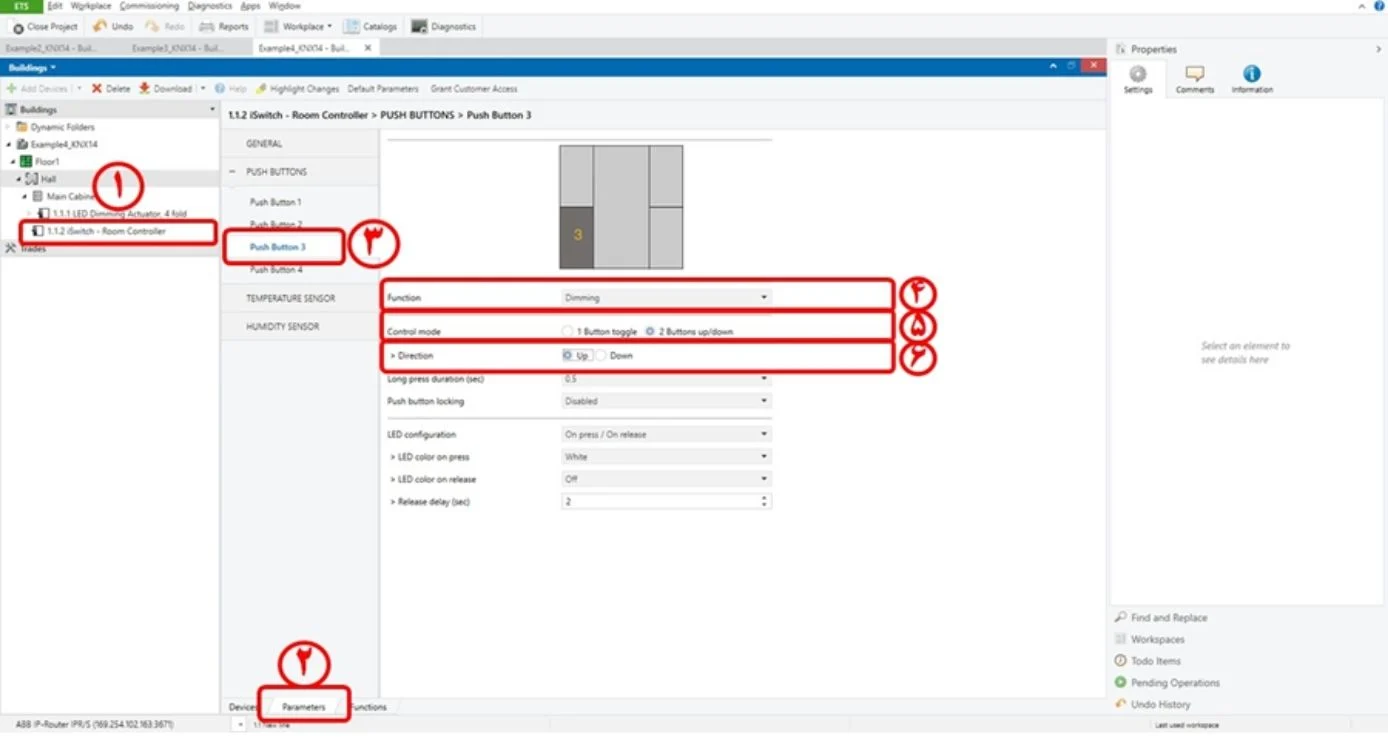This screenshot has width=1388, height=754.
Task: Collapse the PUSH BUTTONS section
Action: (232, 172)
